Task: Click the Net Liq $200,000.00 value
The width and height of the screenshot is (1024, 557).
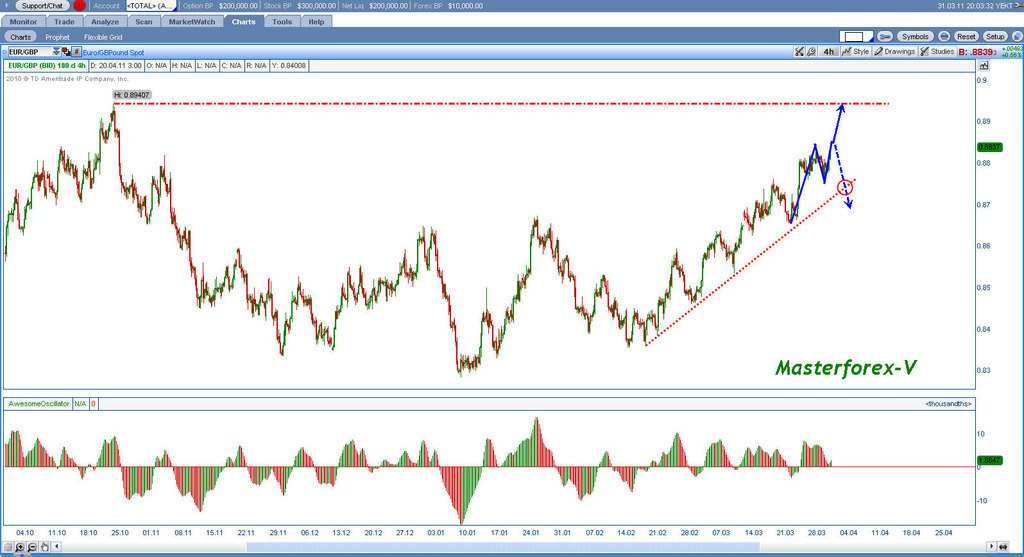Action: tap(389, 6)
